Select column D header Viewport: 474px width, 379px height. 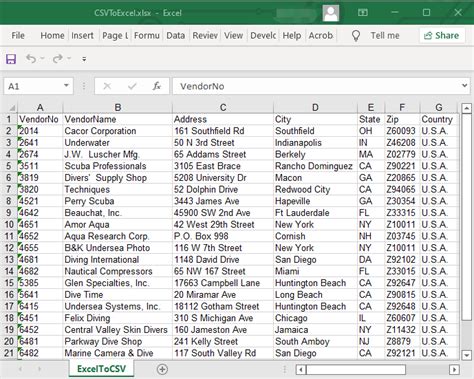pyautogui.click(x=315, y=108)
